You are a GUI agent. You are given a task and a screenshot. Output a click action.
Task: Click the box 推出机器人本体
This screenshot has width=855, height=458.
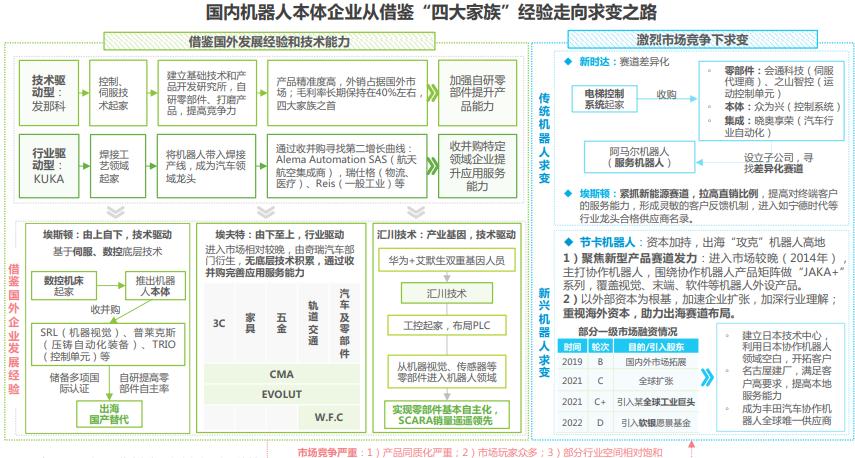point(155,286)
